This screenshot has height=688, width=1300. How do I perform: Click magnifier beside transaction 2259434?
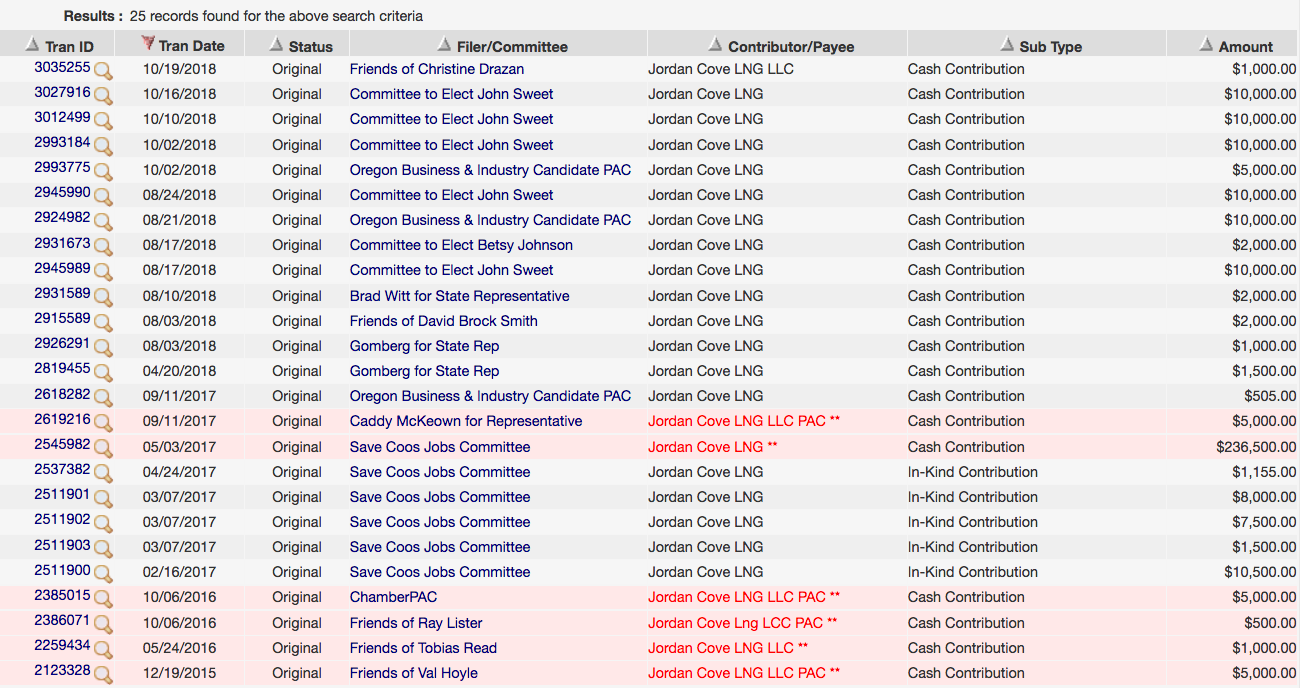coord(103,650)
